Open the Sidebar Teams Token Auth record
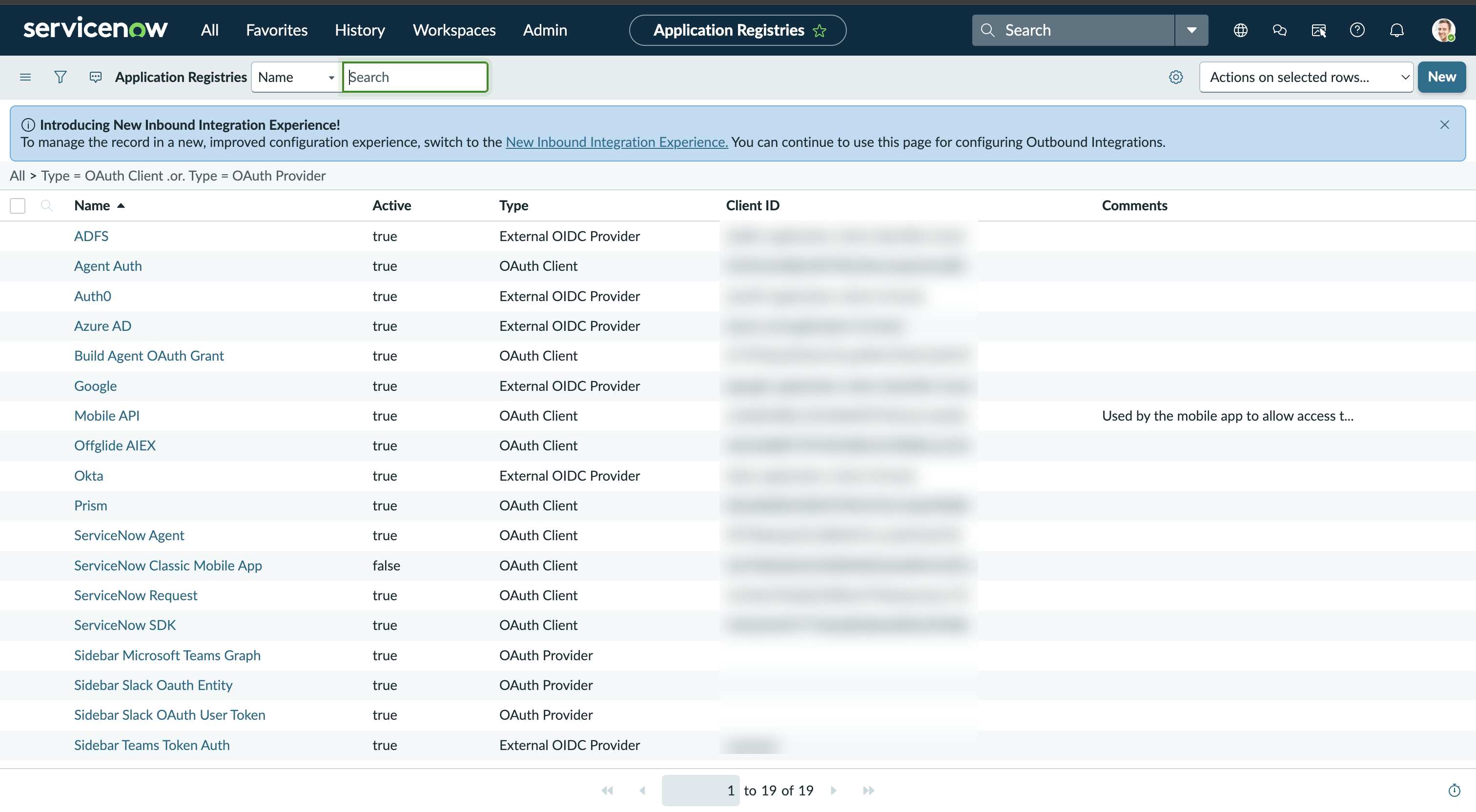 [x=152, y=745]
